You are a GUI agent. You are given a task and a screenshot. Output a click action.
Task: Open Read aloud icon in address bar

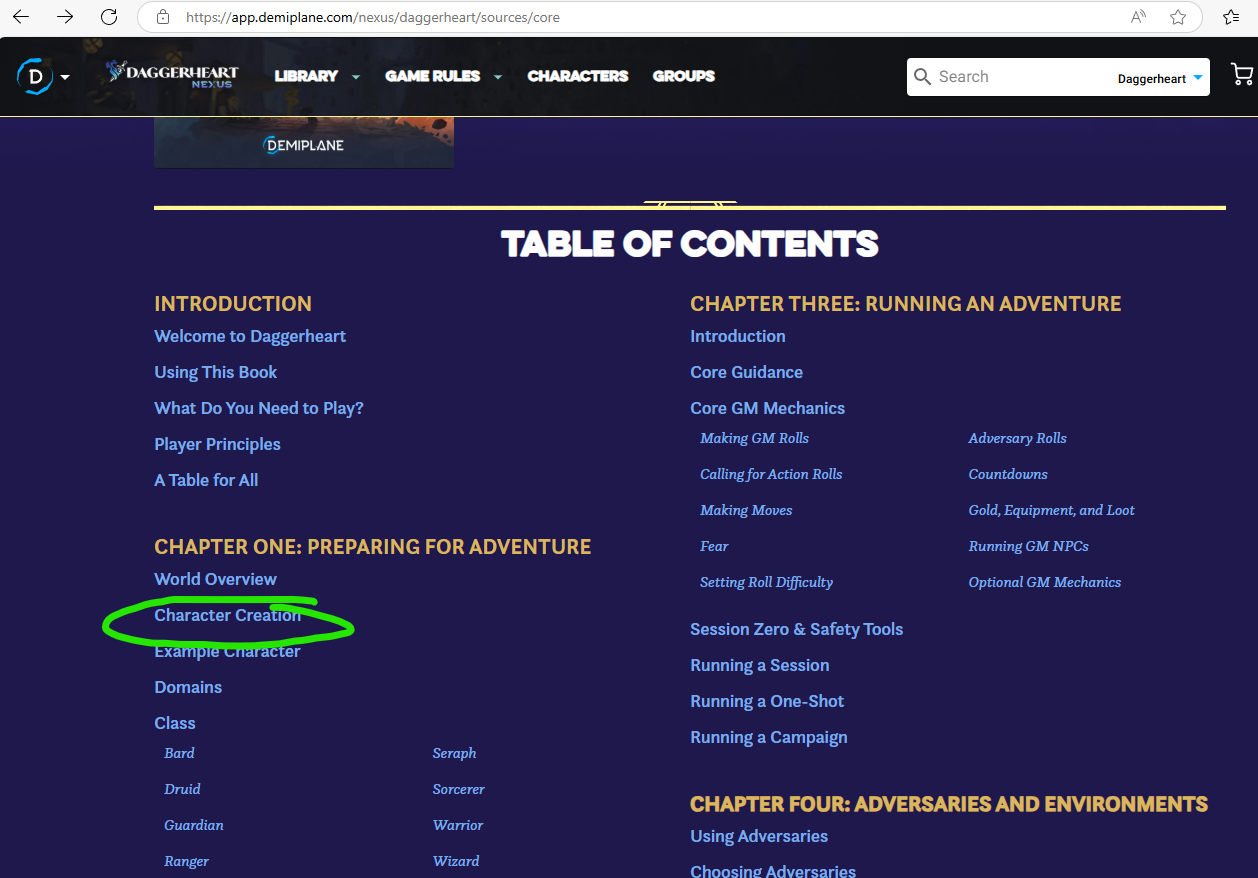[x=1139, y=17]
